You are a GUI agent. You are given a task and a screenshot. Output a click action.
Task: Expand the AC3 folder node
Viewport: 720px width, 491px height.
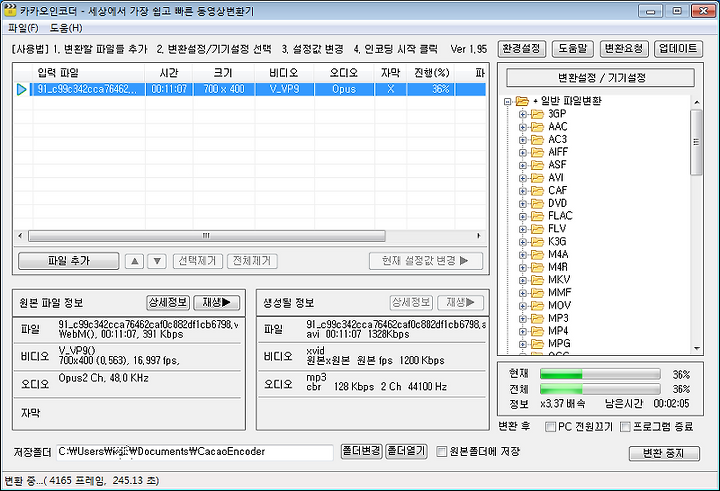(523, 140)
